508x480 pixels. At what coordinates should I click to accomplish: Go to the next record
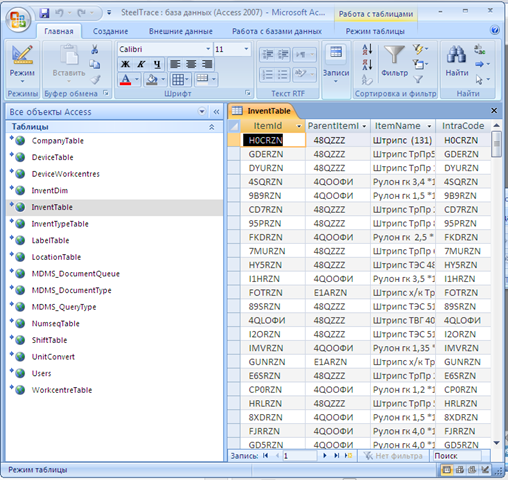click(325, 455)
